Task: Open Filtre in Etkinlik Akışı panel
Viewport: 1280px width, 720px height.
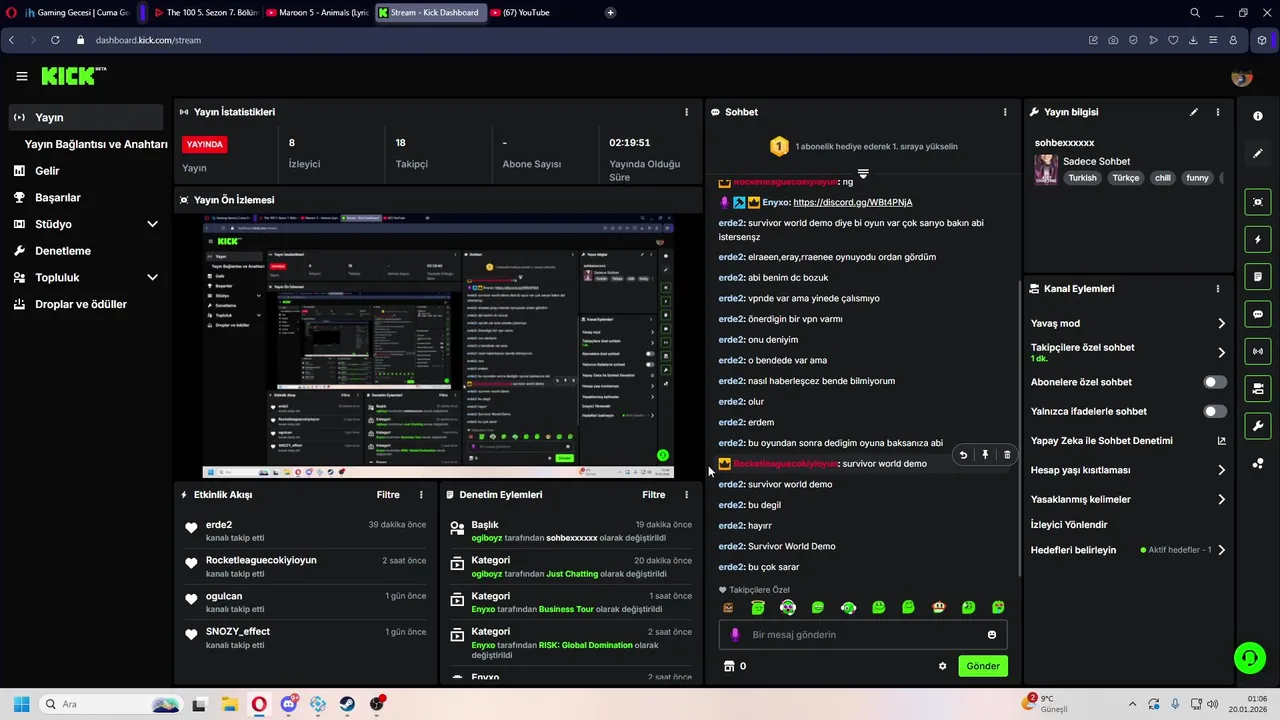Action: (x=388, y=495)
